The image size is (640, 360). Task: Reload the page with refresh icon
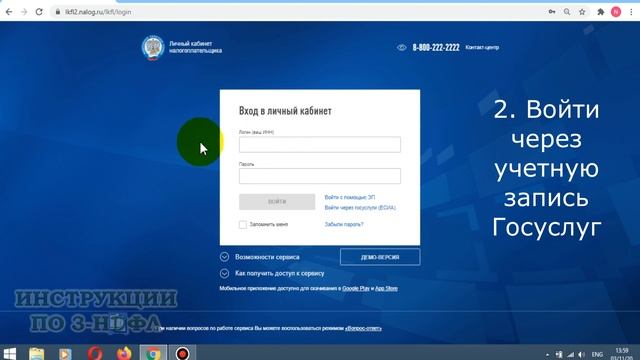[x=39, y=12]
